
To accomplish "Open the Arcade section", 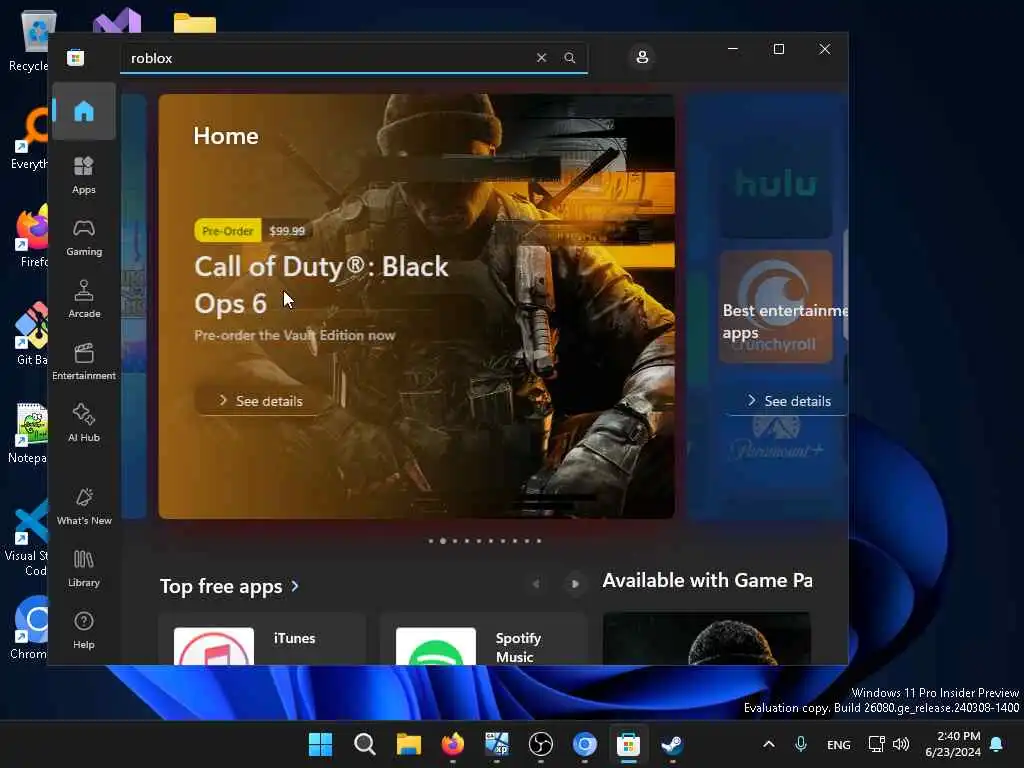I will point(84,300).
